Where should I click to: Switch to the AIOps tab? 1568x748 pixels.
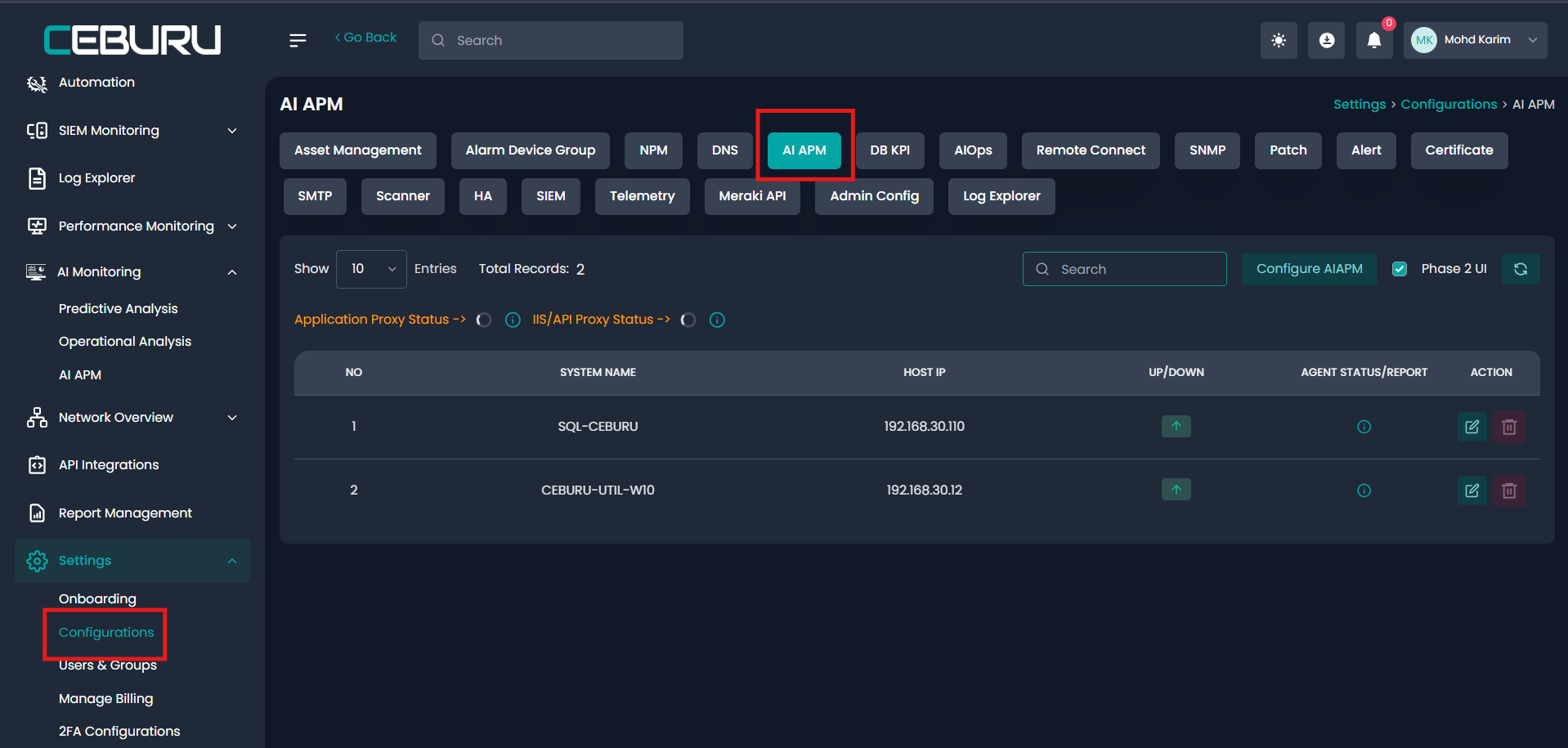973,150
